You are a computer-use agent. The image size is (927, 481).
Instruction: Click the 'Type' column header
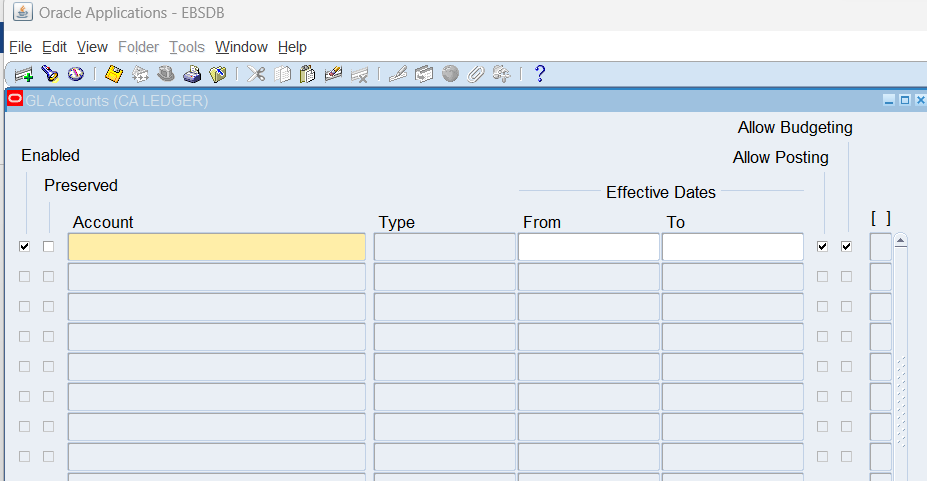(397, 222)
